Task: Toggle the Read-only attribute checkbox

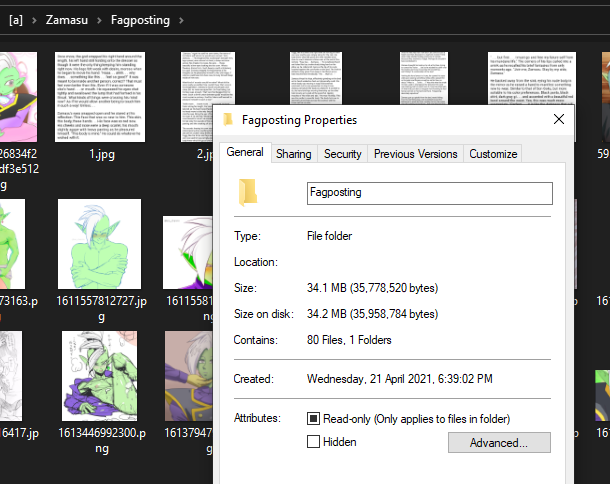Action: (313, 419)
